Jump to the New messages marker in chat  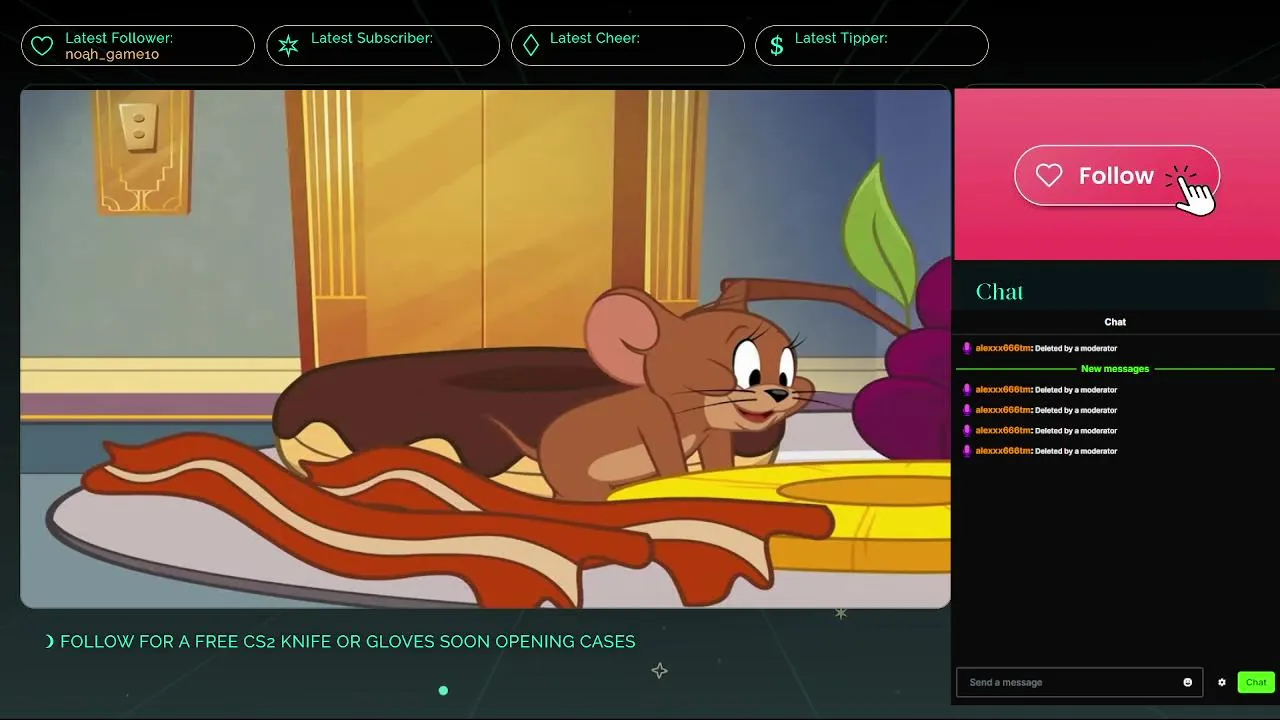(x=1115, y=369)
